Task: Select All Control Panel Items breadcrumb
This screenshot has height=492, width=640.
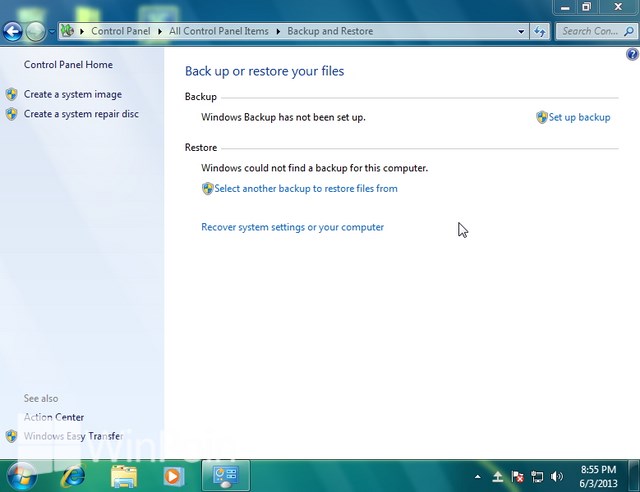Action: tap(219, 31)
